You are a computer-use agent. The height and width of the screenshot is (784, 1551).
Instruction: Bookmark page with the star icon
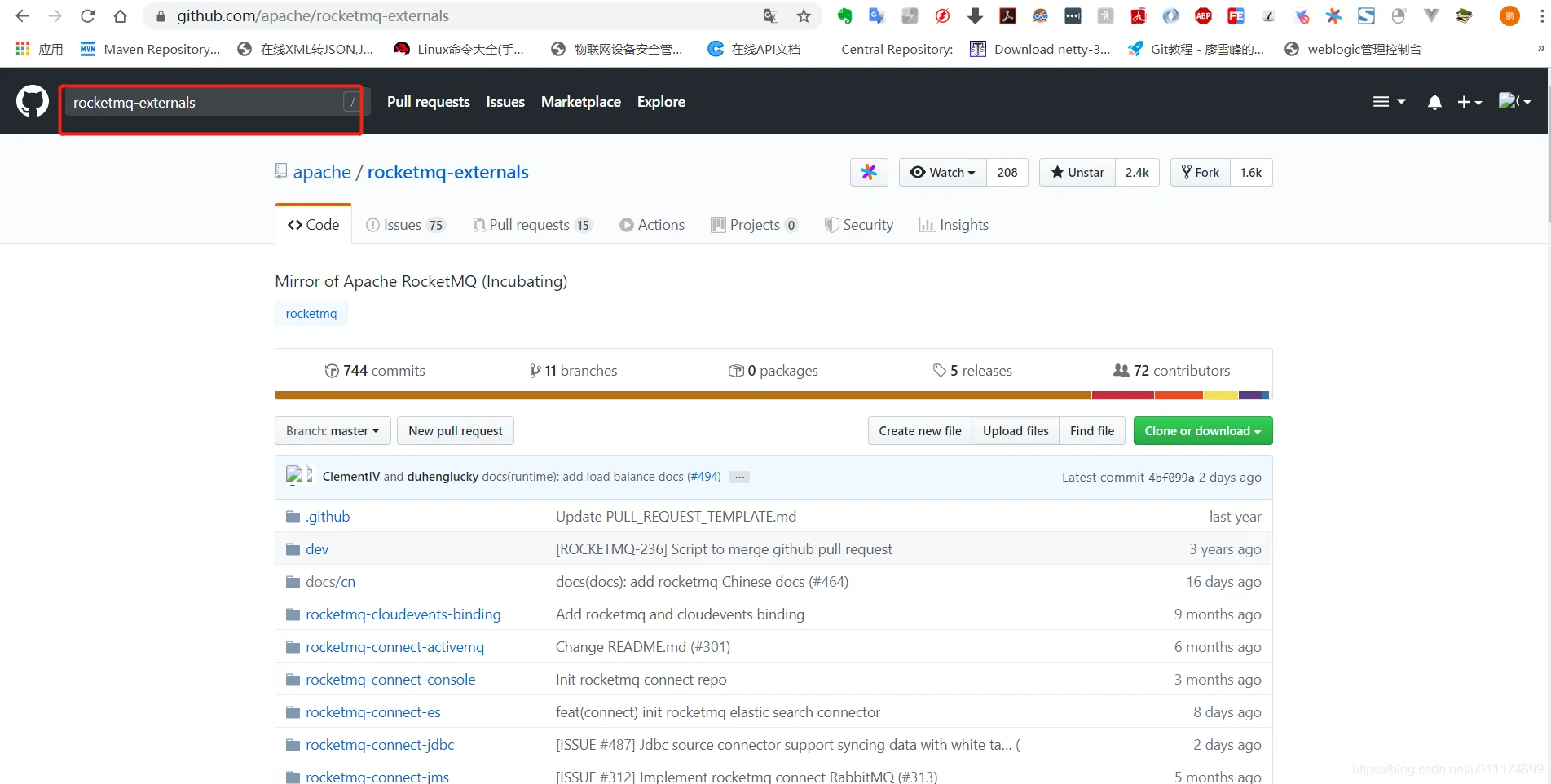coord(804,16)
